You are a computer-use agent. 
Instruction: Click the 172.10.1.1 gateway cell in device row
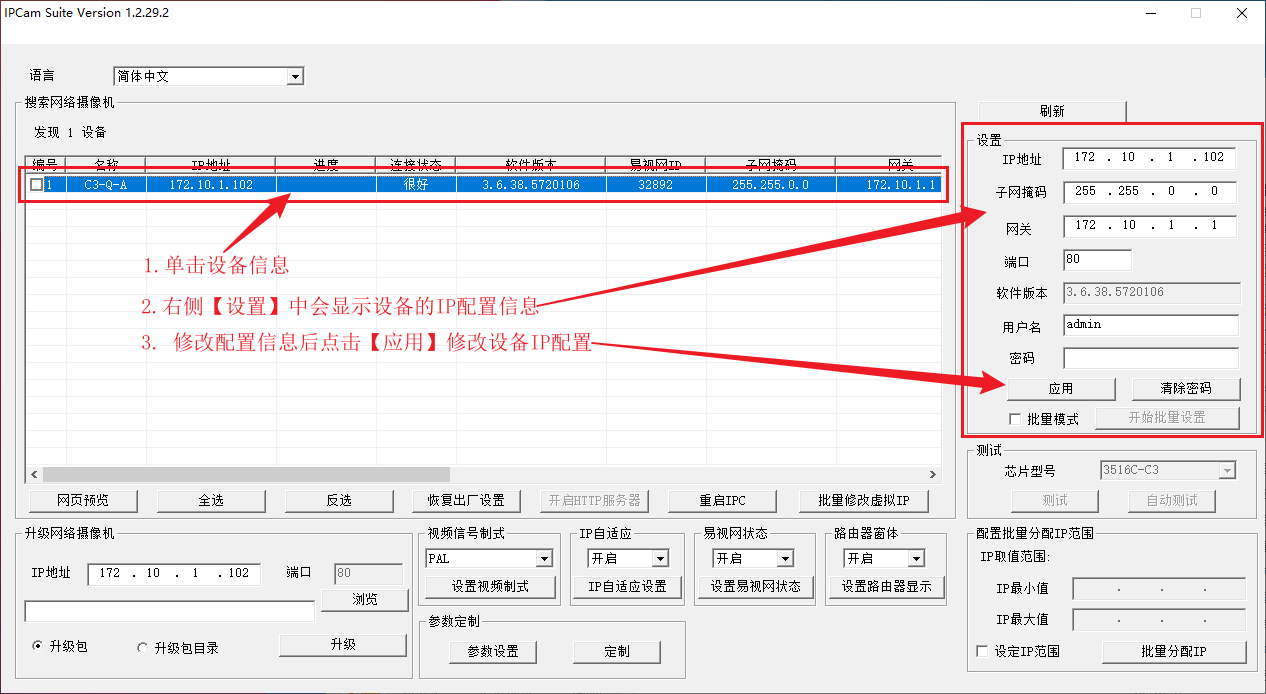(888, 185)
